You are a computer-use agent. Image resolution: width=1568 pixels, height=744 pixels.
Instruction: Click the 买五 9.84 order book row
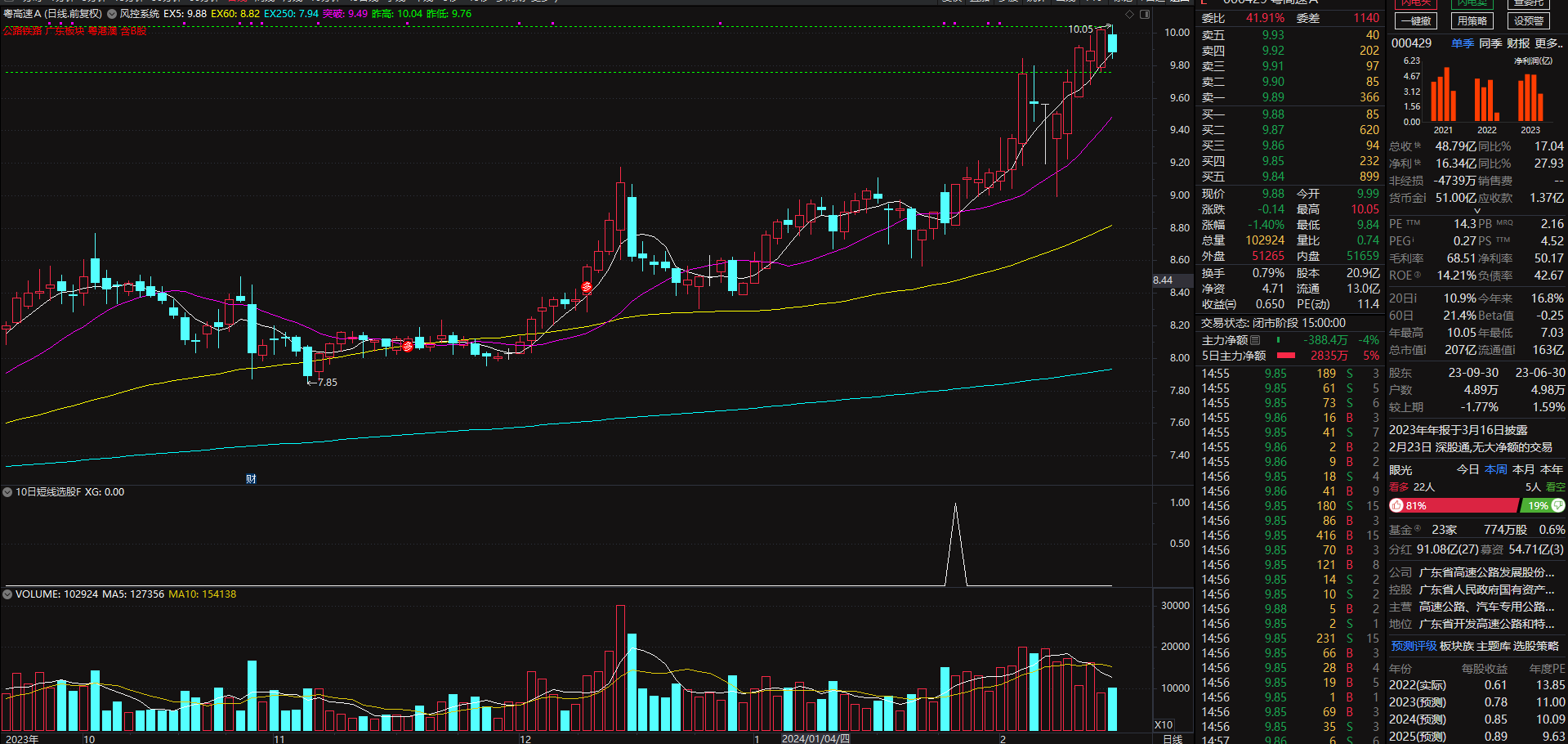(1290, 177)
